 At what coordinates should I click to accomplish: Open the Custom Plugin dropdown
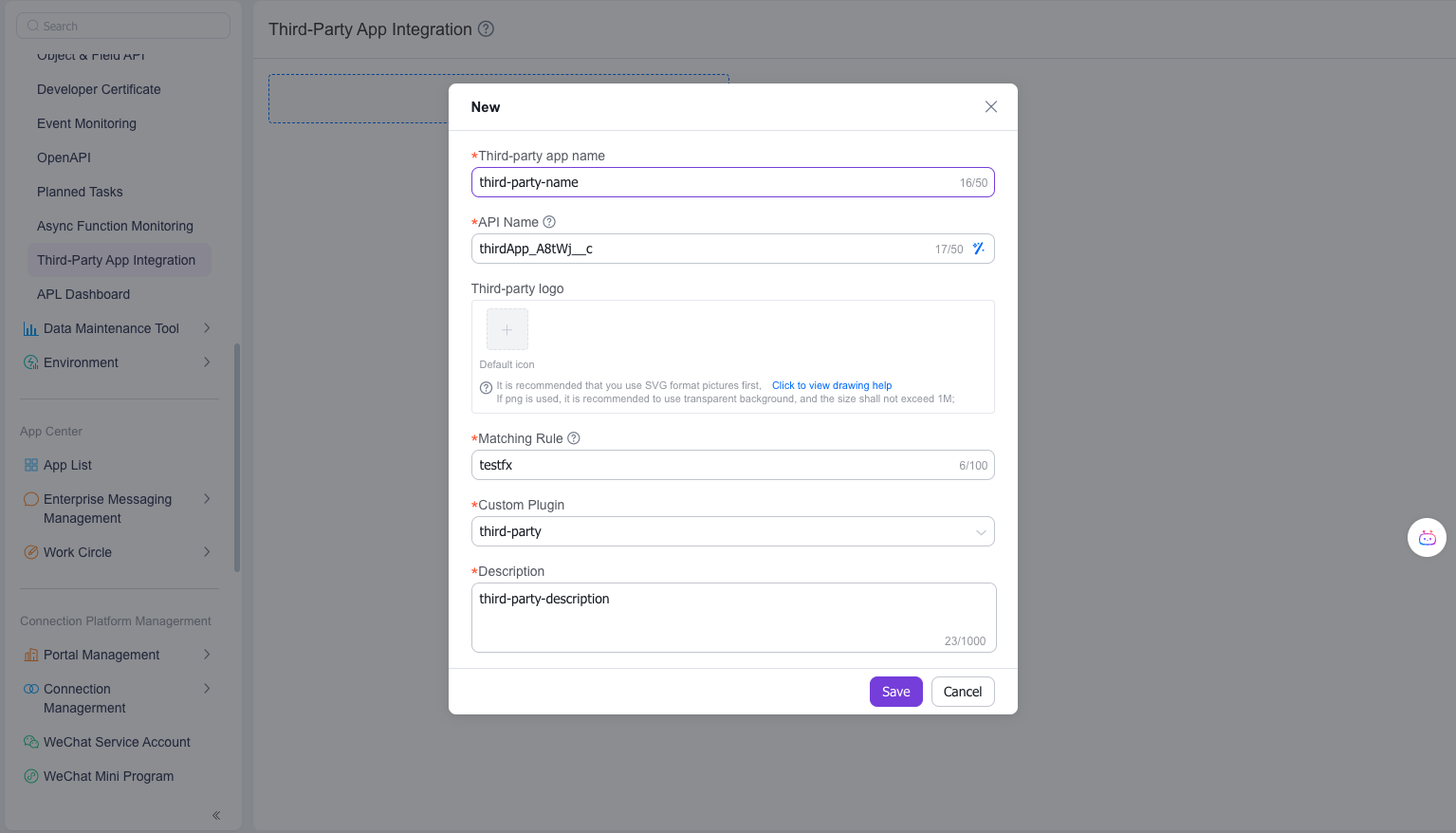click(x=981, y=531)
